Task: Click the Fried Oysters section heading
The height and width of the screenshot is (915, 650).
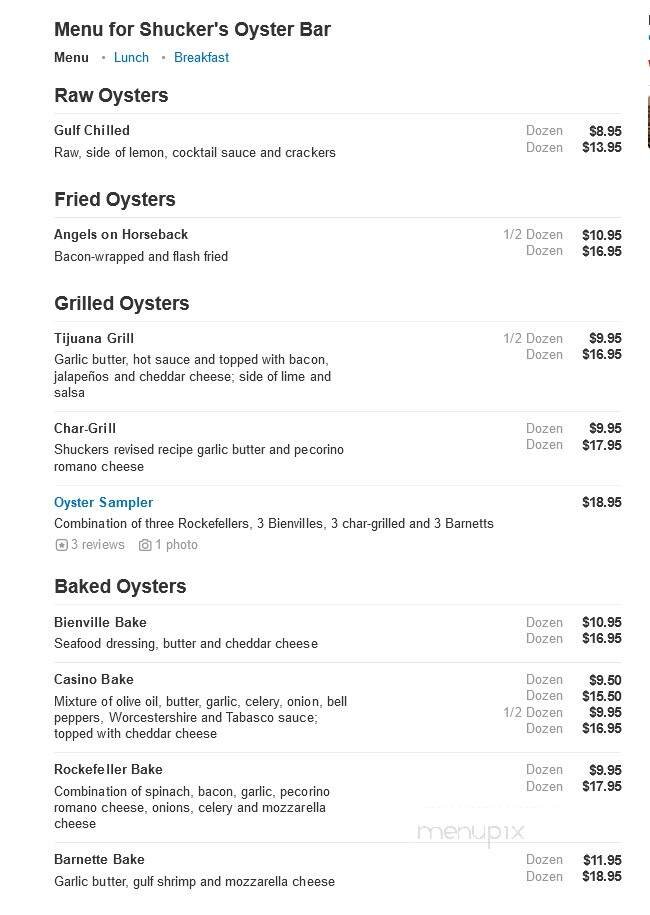Action: (x=114, y=199)
